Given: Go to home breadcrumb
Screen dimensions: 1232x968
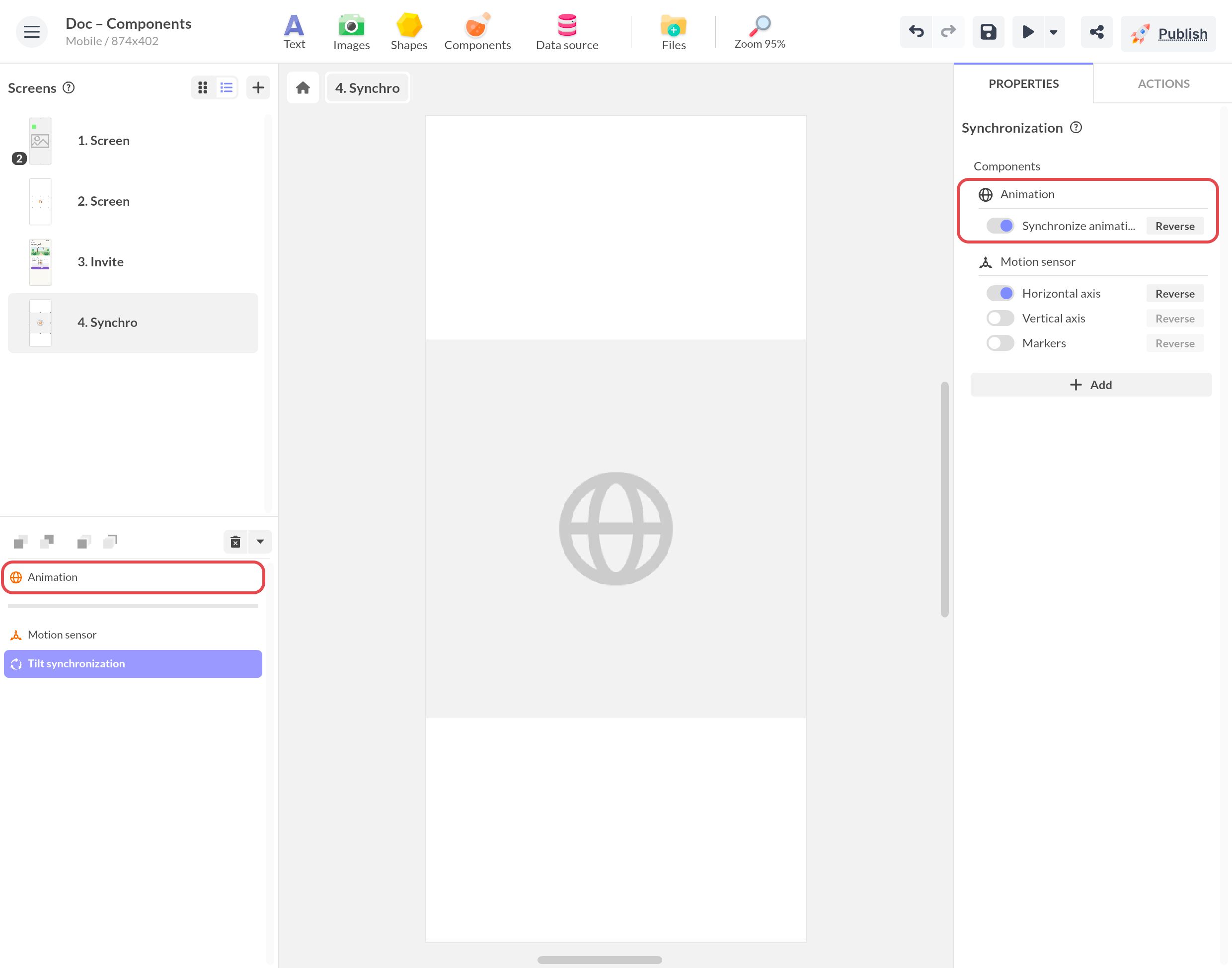Looking at the screenshot, I should [303, 88].
